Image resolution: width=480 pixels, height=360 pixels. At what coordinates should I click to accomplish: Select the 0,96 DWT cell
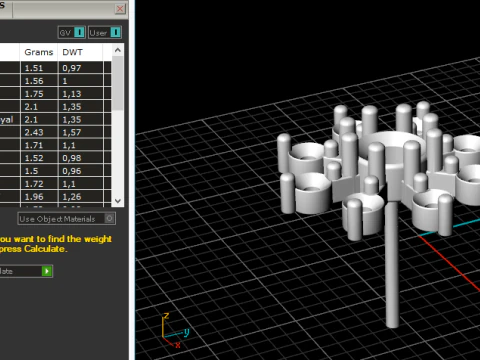(81, 171)
